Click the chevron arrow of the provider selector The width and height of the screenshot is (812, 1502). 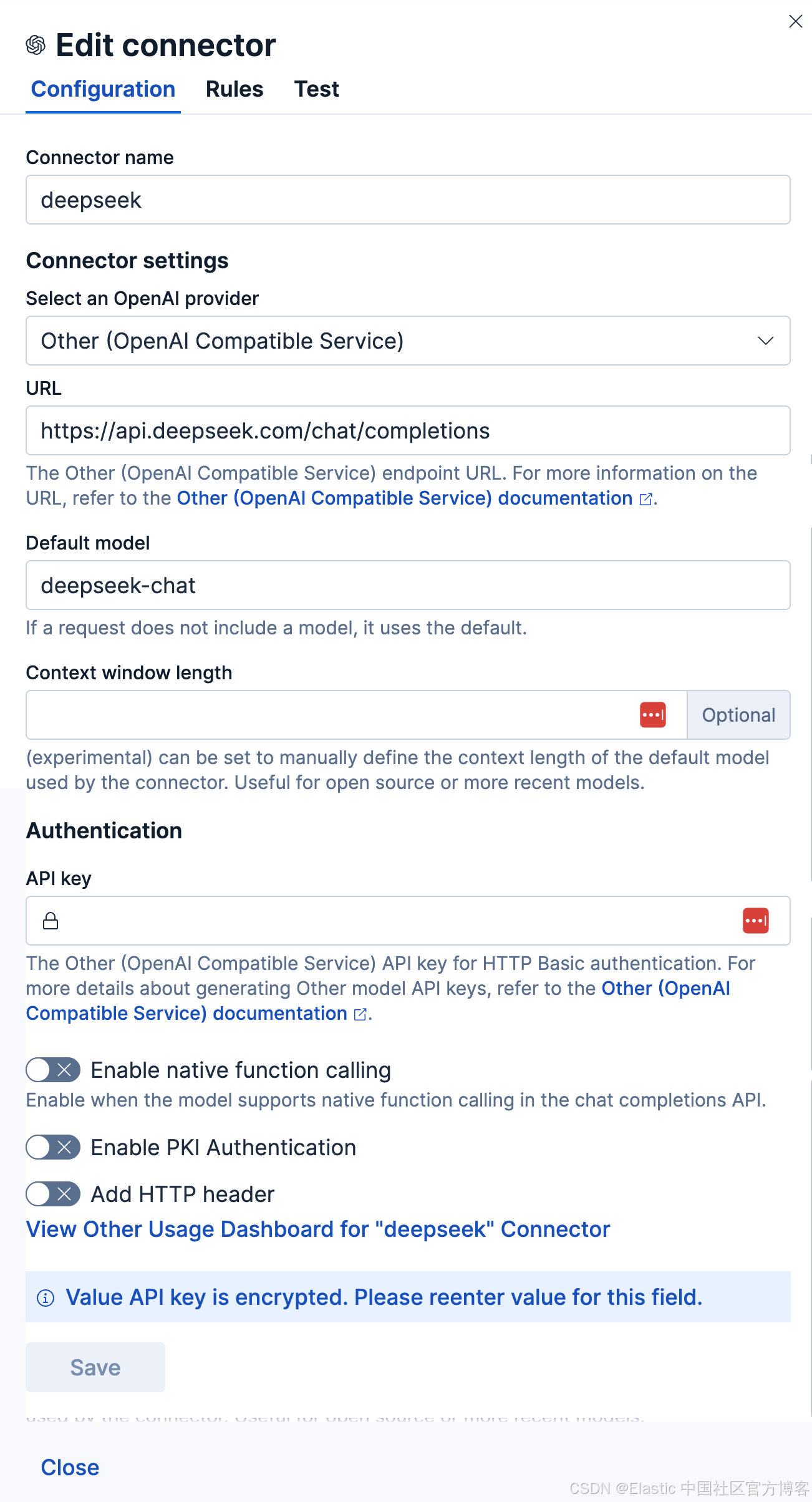tap(766, 341)
